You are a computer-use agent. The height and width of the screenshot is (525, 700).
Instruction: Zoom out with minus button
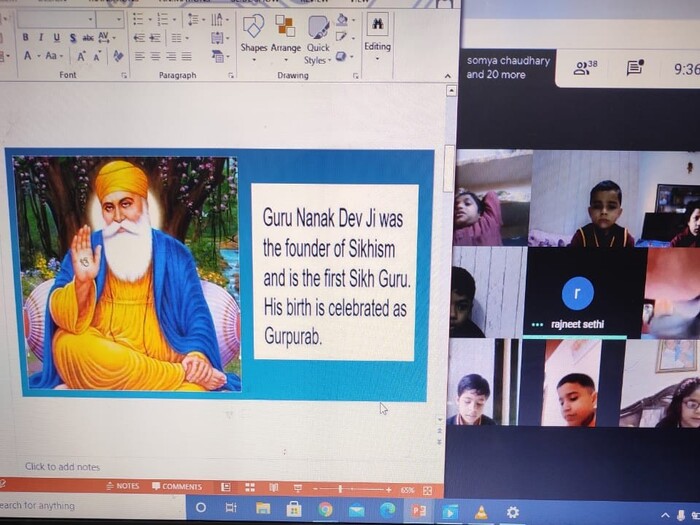coord(315,489)
